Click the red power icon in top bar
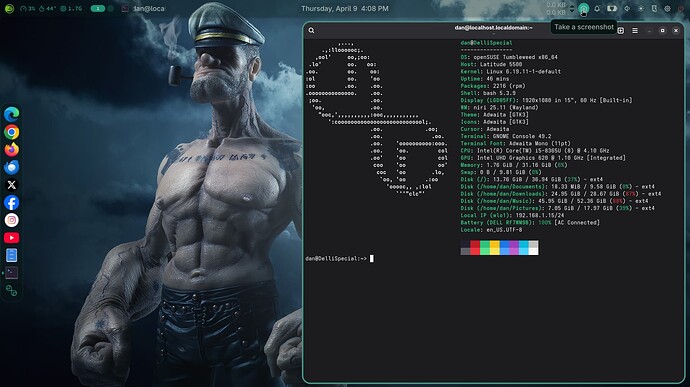 tap(681, 8)
